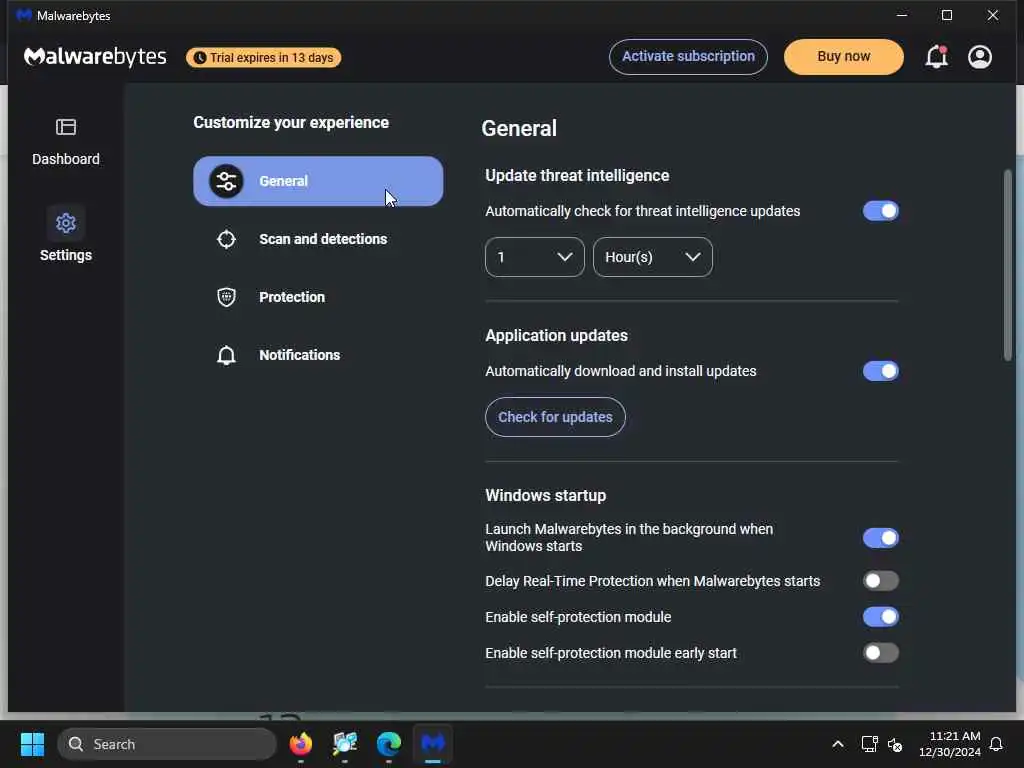
Task: Switch to Notifications settings
Action: pyautogui.click(x=318, y=355)
